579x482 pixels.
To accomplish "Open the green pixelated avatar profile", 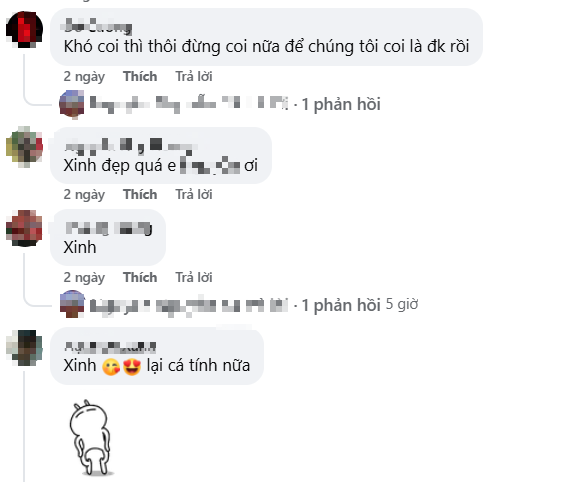I will tap(24, 147).
